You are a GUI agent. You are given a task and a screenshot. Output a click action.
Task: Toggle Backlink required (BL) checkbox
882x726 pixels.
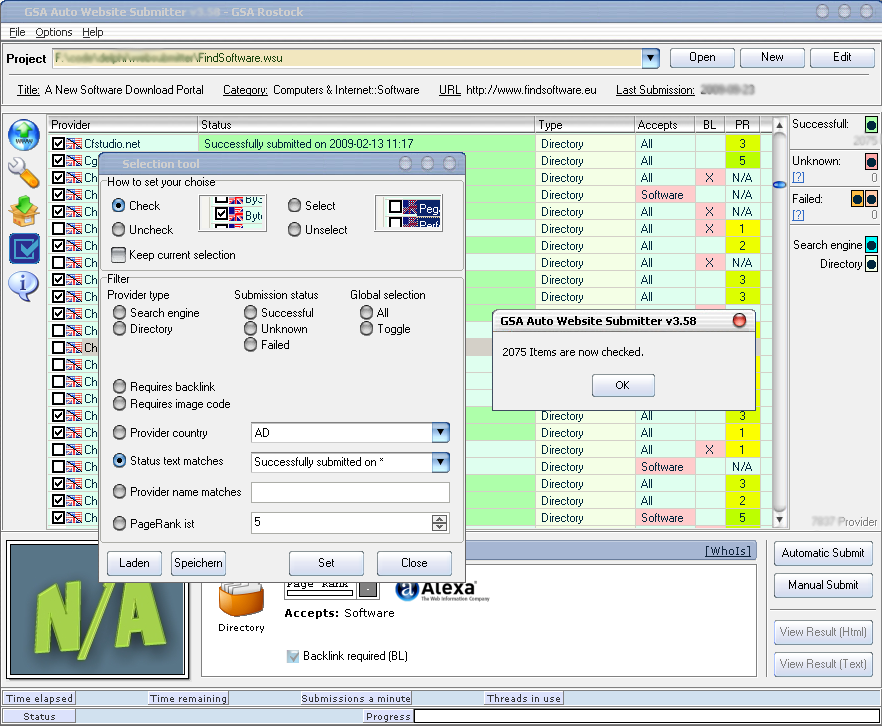click(292, 656)
